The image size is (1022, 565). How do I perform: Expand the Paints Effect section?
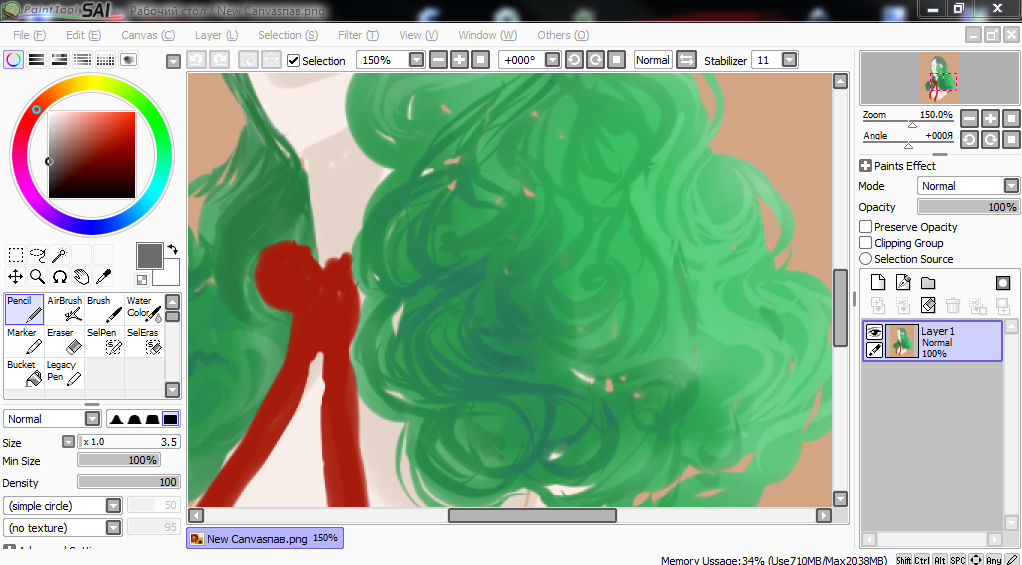[x=866, y=166]
